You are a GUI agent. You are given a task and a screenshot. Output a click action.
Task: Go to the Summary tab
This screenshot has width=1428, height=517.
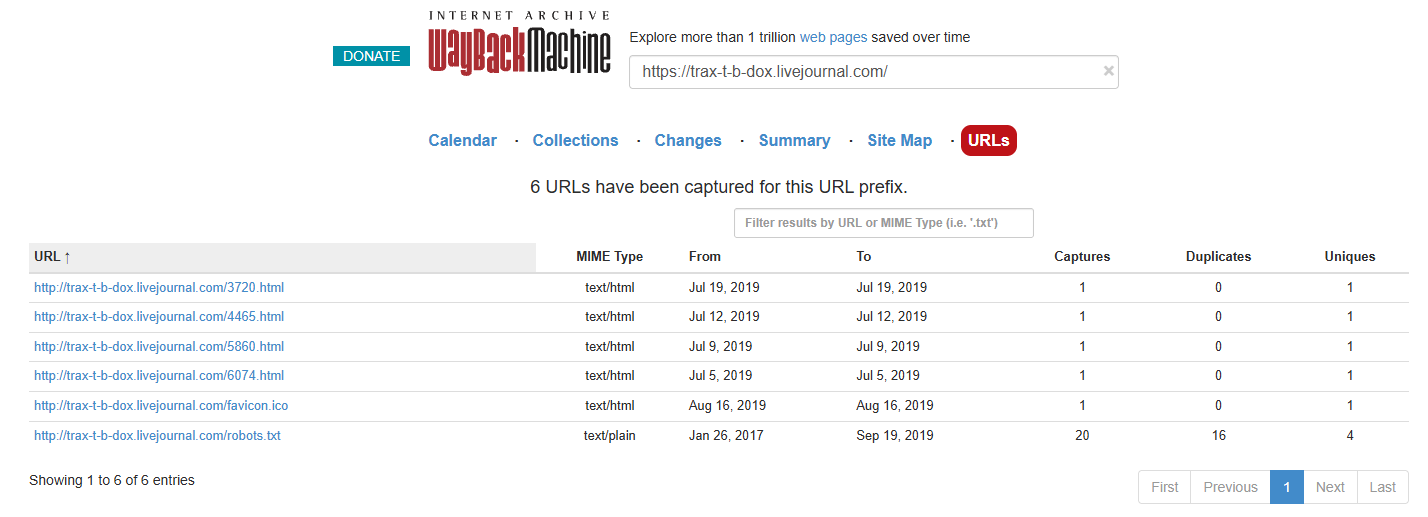click(x=794, y=141)
